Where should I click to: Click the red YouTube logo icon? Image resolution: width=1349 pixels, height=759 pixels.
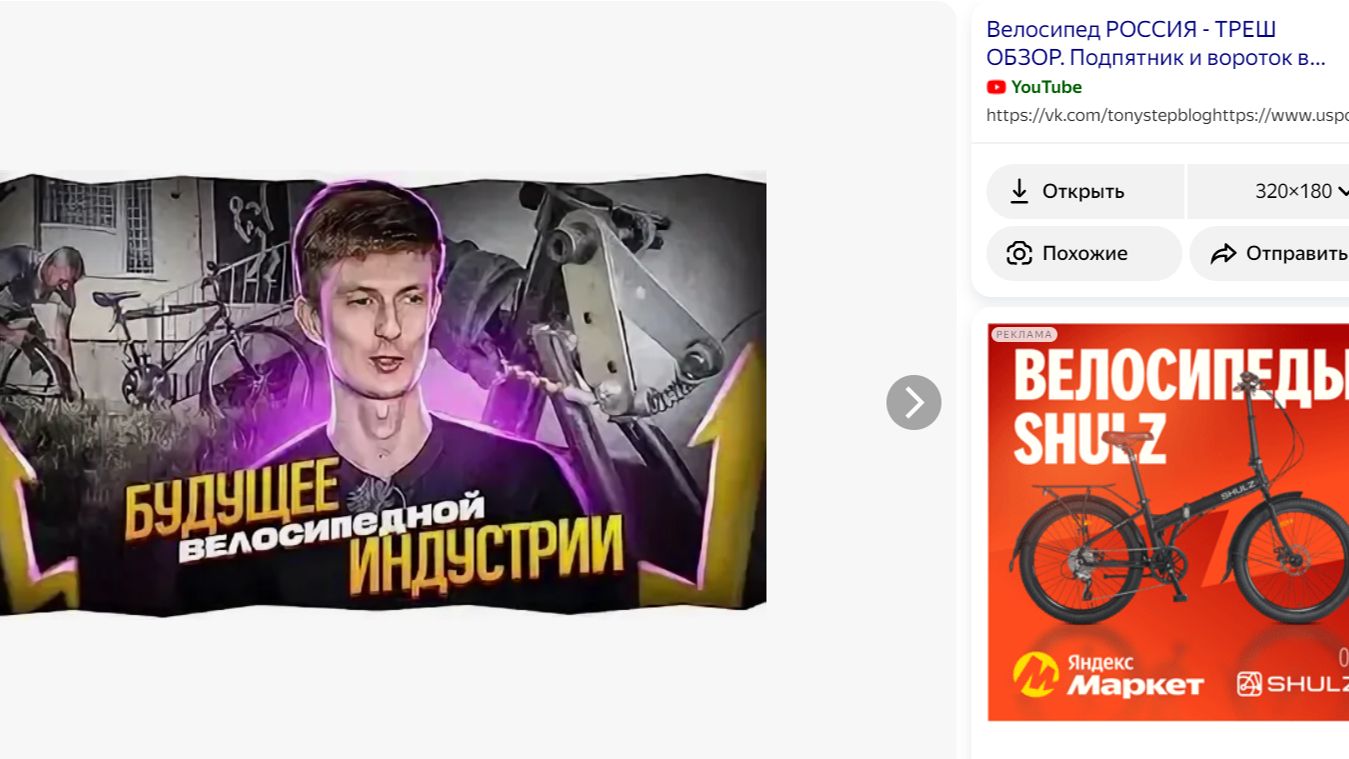pos(996,87)
